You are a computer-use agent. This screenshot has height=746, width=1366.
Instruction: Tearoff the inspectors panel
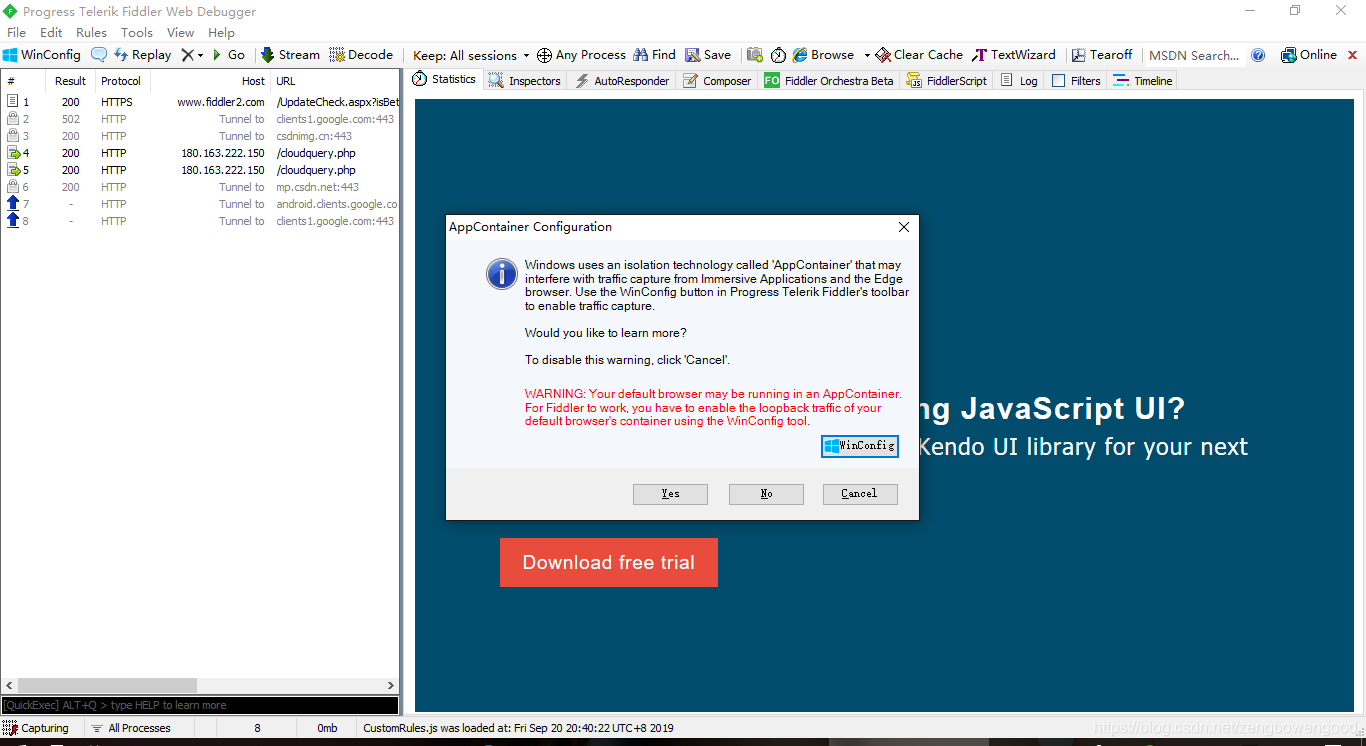1101,55
